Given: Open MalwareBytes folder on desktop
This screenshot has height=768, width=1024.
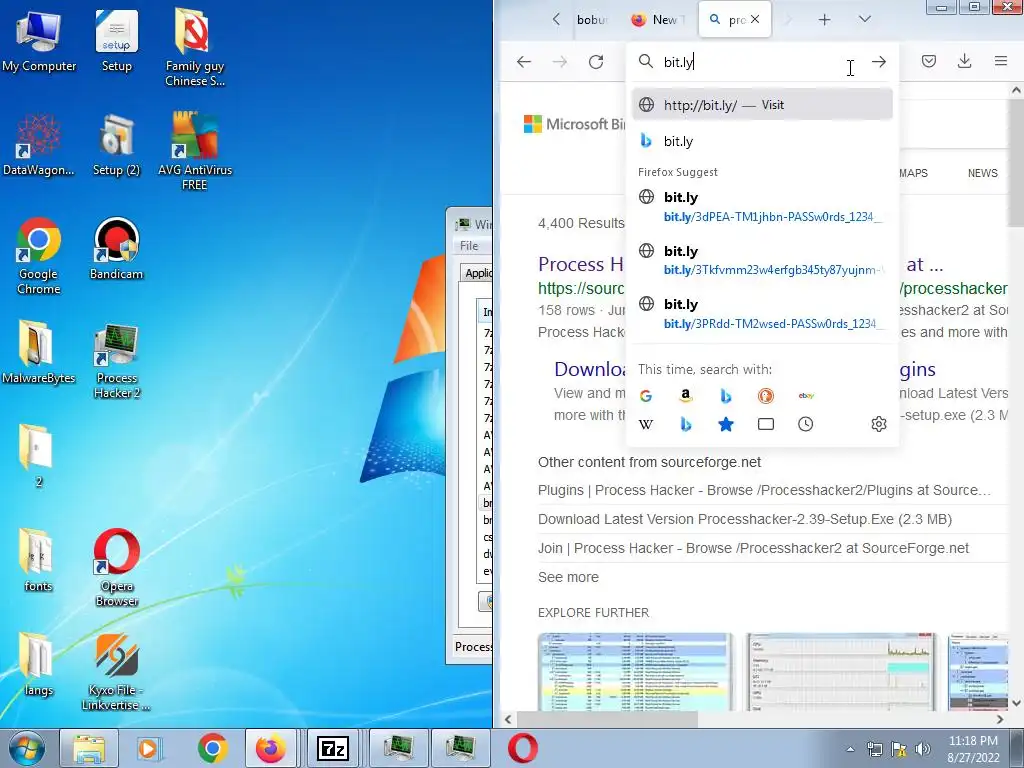Looking at the screenshot, I should click(39, 353).
